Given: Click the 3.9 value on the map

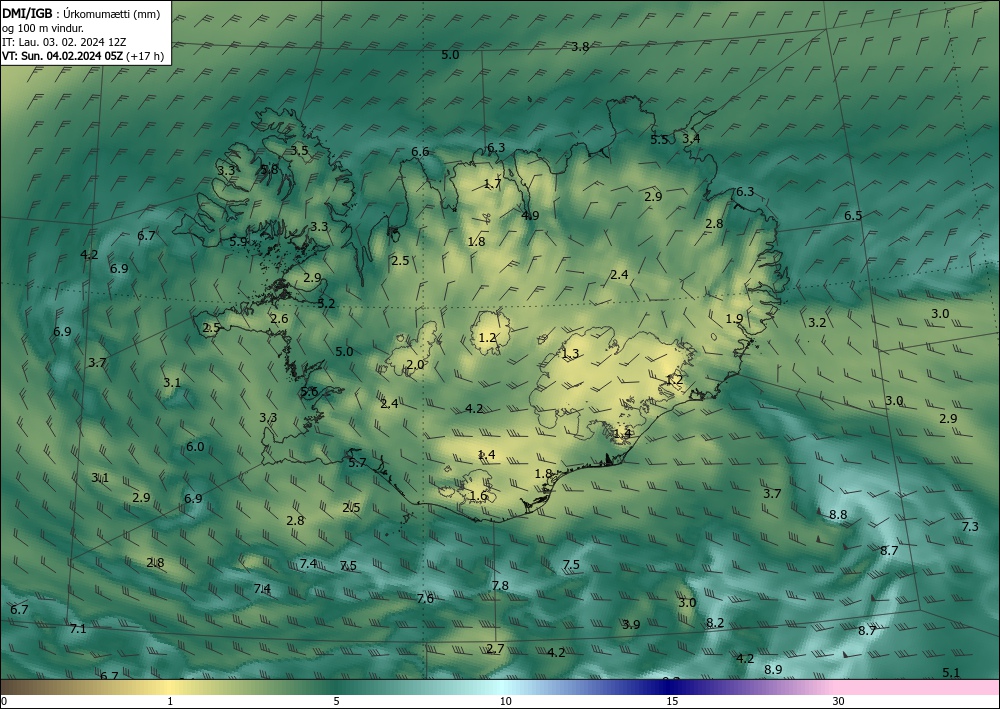Looking at the screenshot, I should 631,624.
